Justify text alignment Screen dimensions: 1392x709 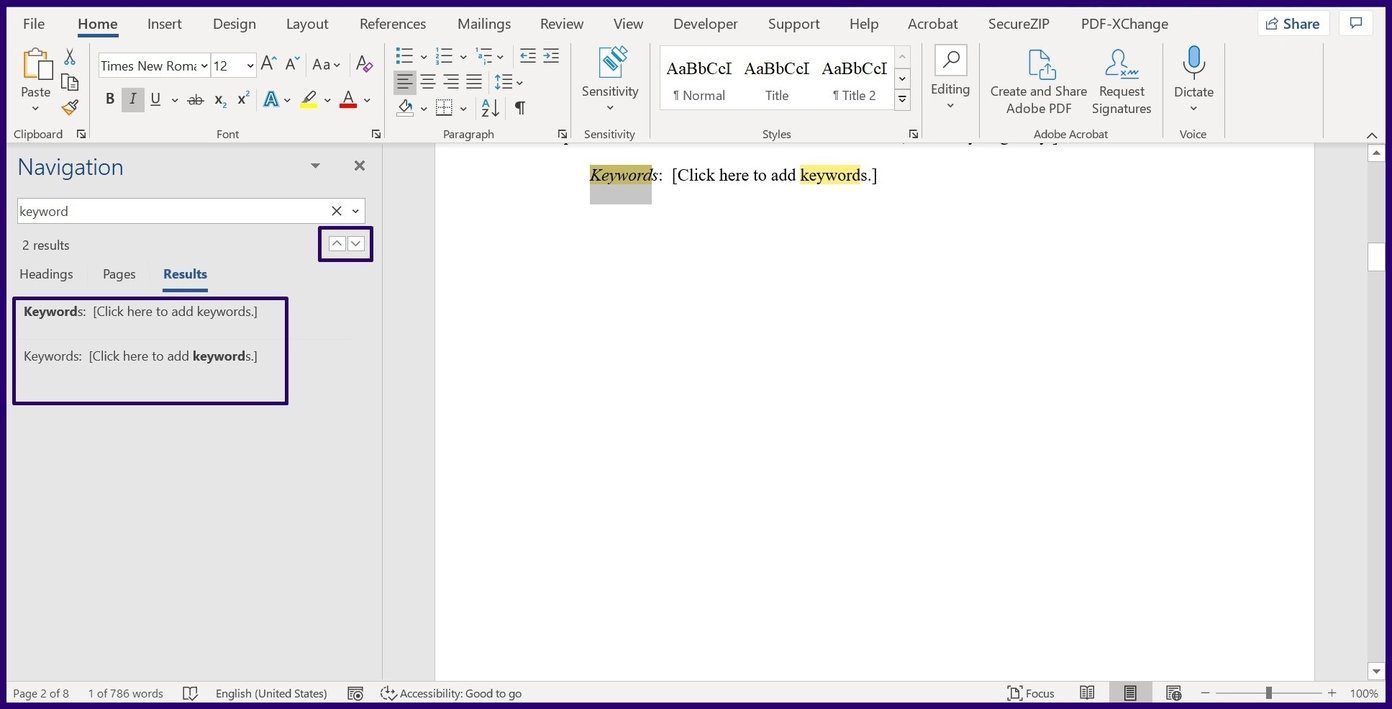pos(474,82)
